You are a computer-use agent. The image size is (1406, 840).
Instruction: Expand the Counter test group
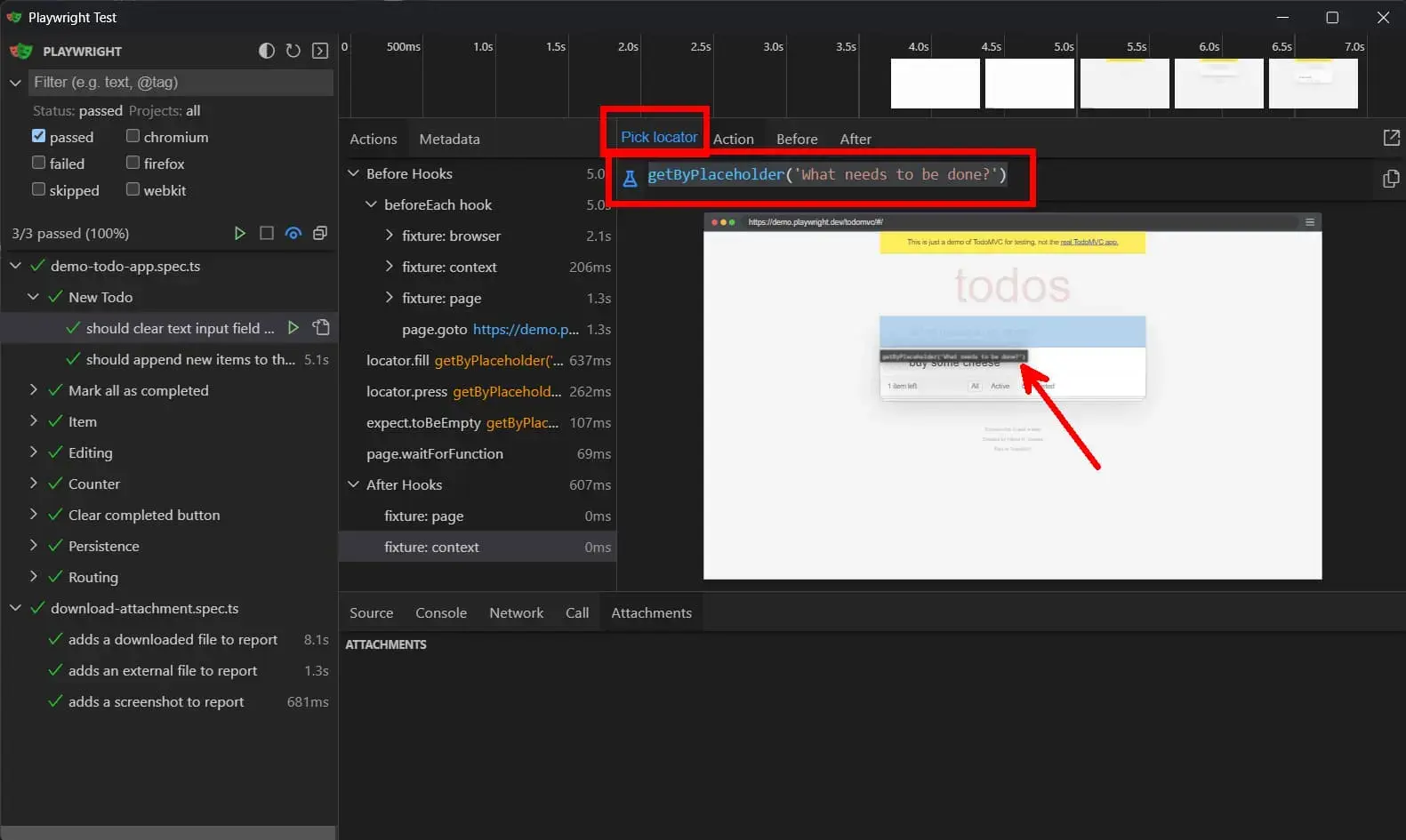click(33, 484)
